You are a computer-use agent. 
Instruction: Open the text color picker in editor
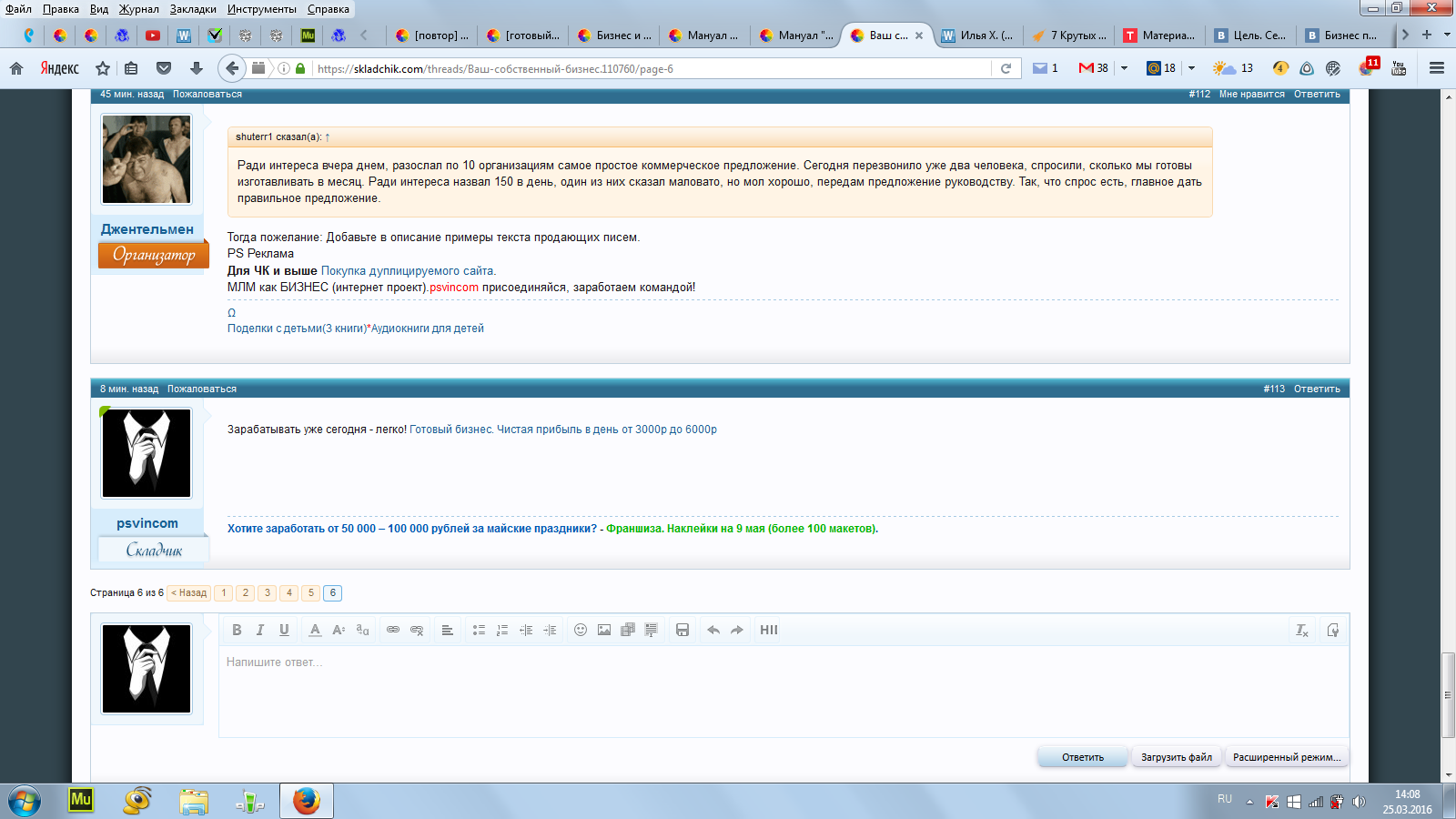point(315,630)
